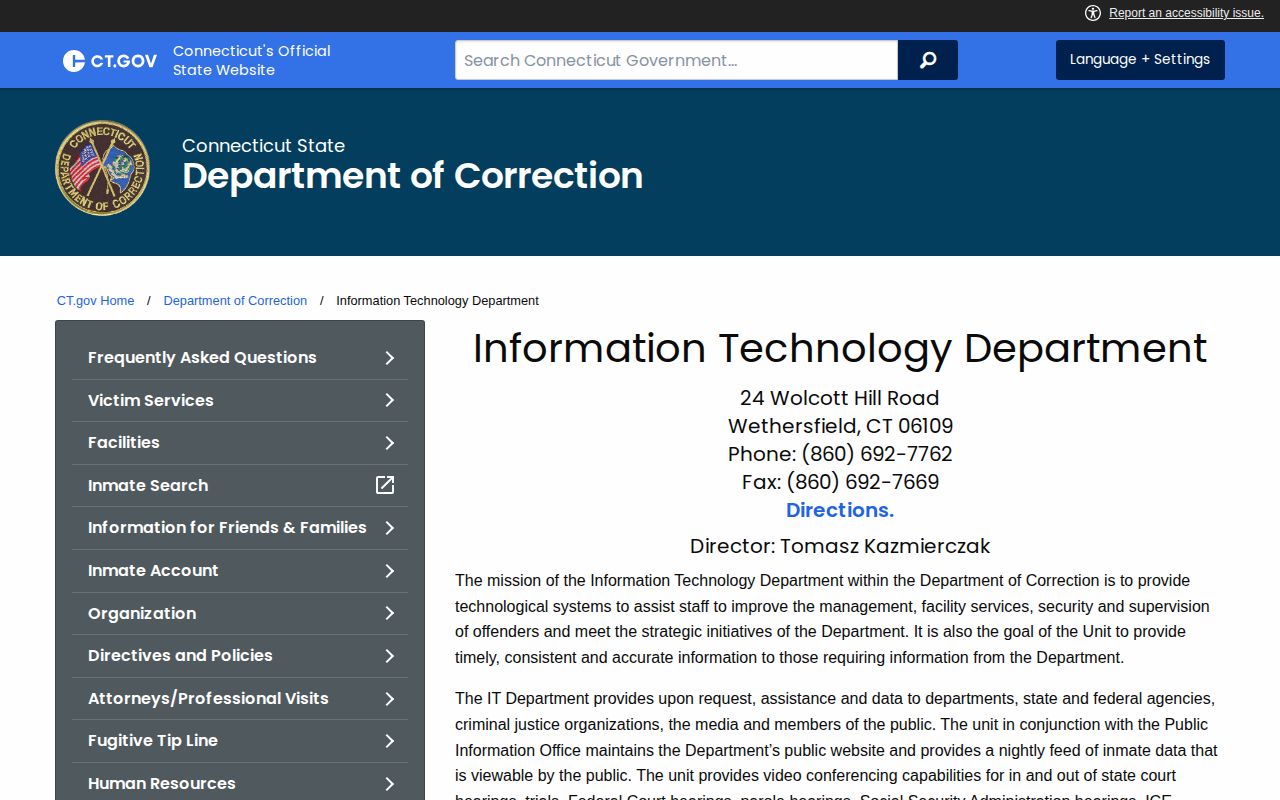Expand the Attorneys/Professional Visits chevron
This screenshot has height=800, width=1280.
pyautogui.click(x=390, y=698)
